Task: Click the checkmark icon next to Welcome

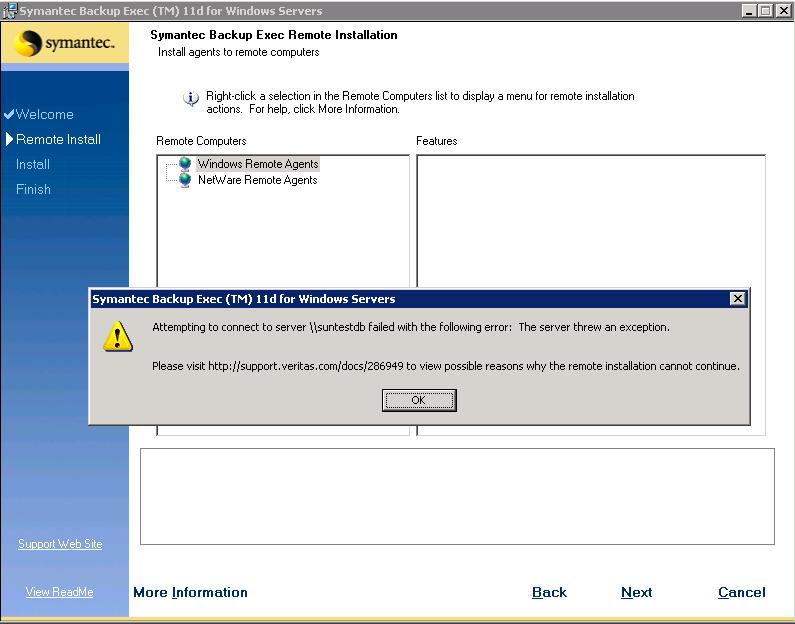Action: 9,114
